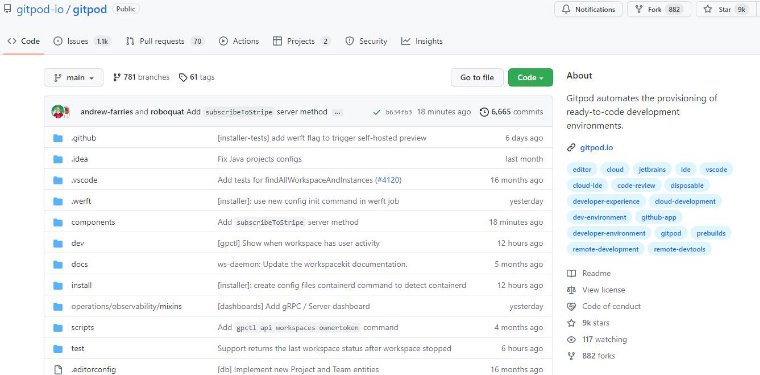Switch to the Code tab
The width and height of the screenshot is (760, 375).
[x=24, y=41]
